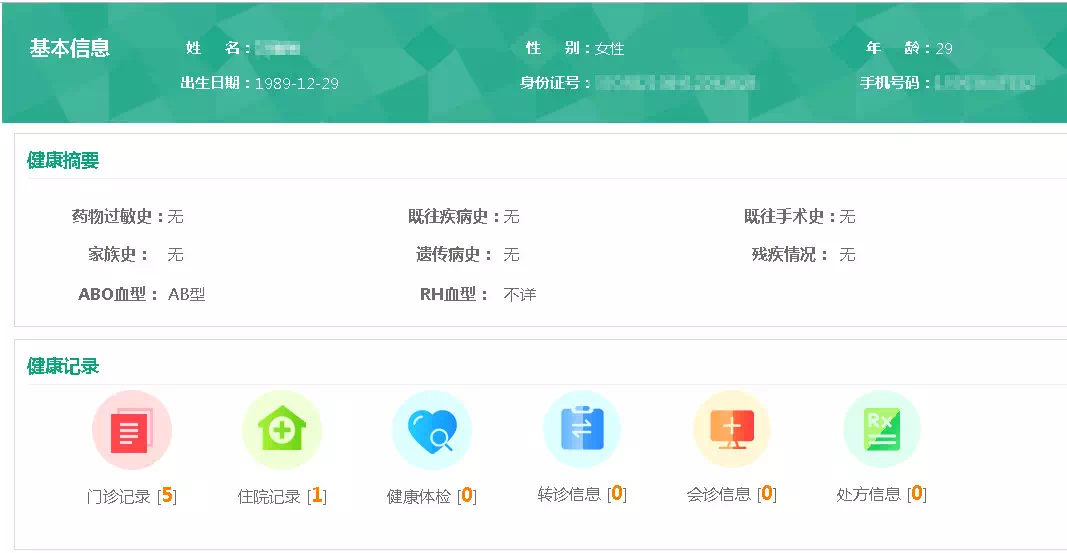The height and width of the screenshot is (553, 1067).
Task: Open the 门诊记录 text link
Action: [x=118, y=496]
